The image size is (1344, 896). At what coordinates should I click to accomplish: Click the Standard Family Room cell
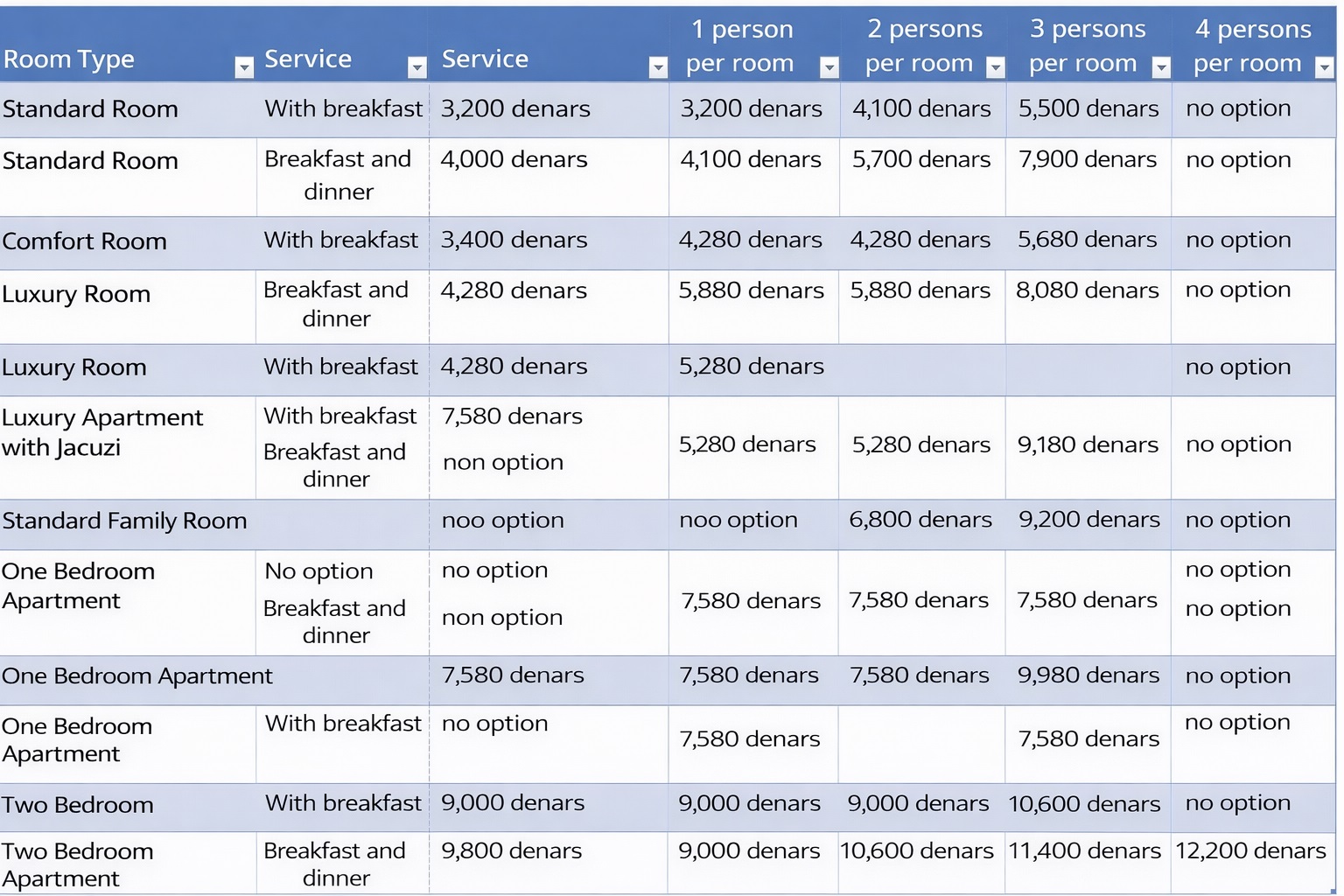point(125,521)
